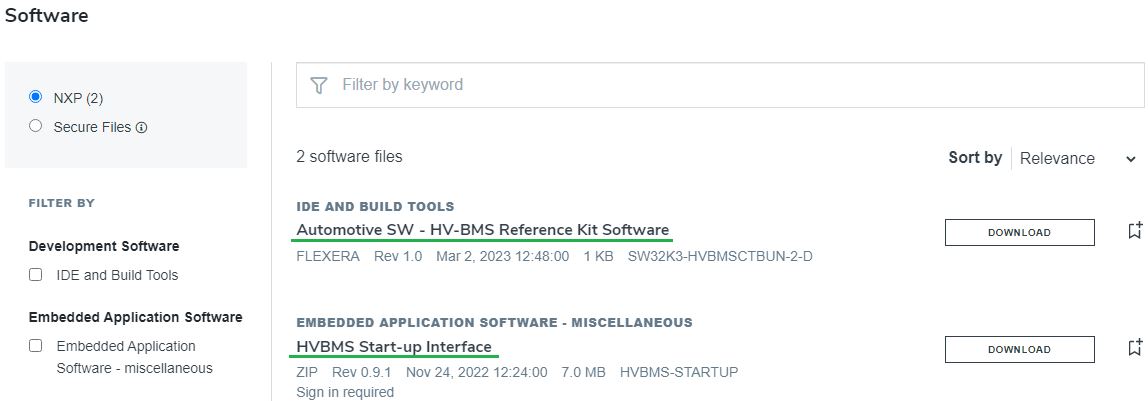Screen dimensions: 1148x401
Task: Click the IDE and Build Tools category label
Action: [375, 206]
